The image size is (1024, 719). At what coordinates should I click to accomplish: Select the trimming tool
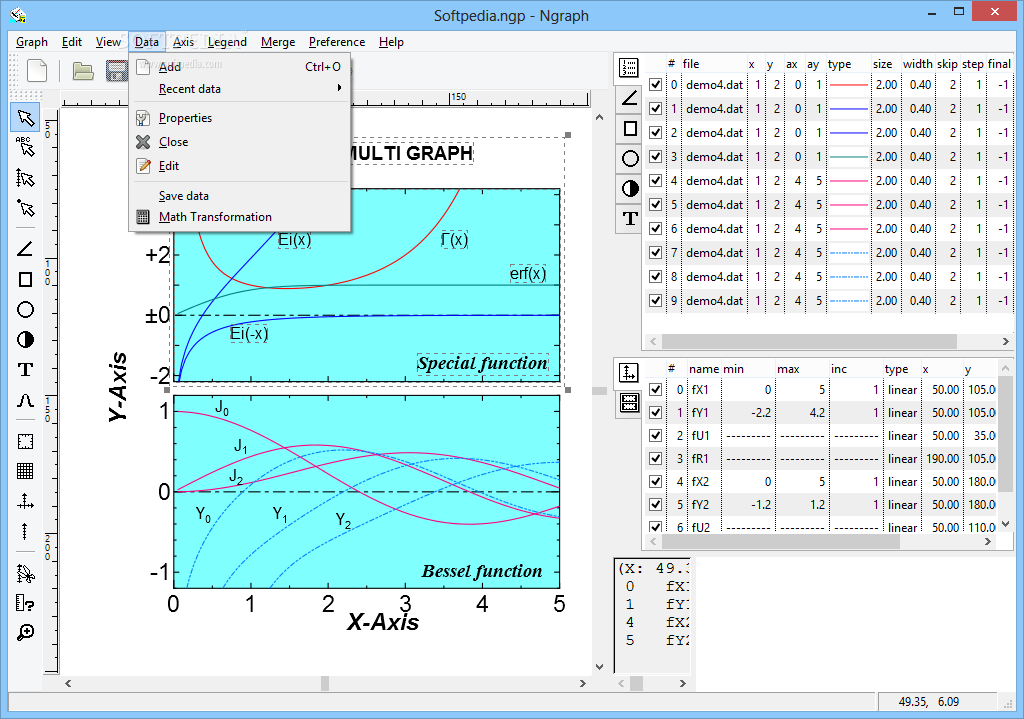[x=25, y=573]
